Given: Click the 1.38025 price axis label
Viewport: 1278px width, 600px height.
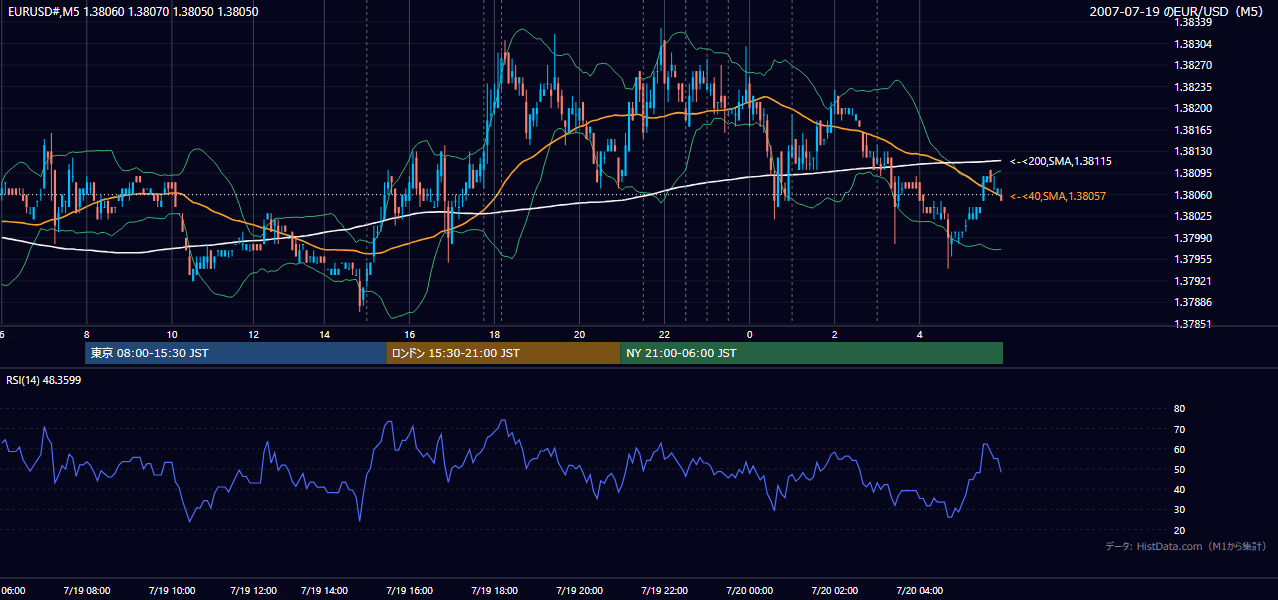Looking at the screenshot, I should coord(1195,216).
